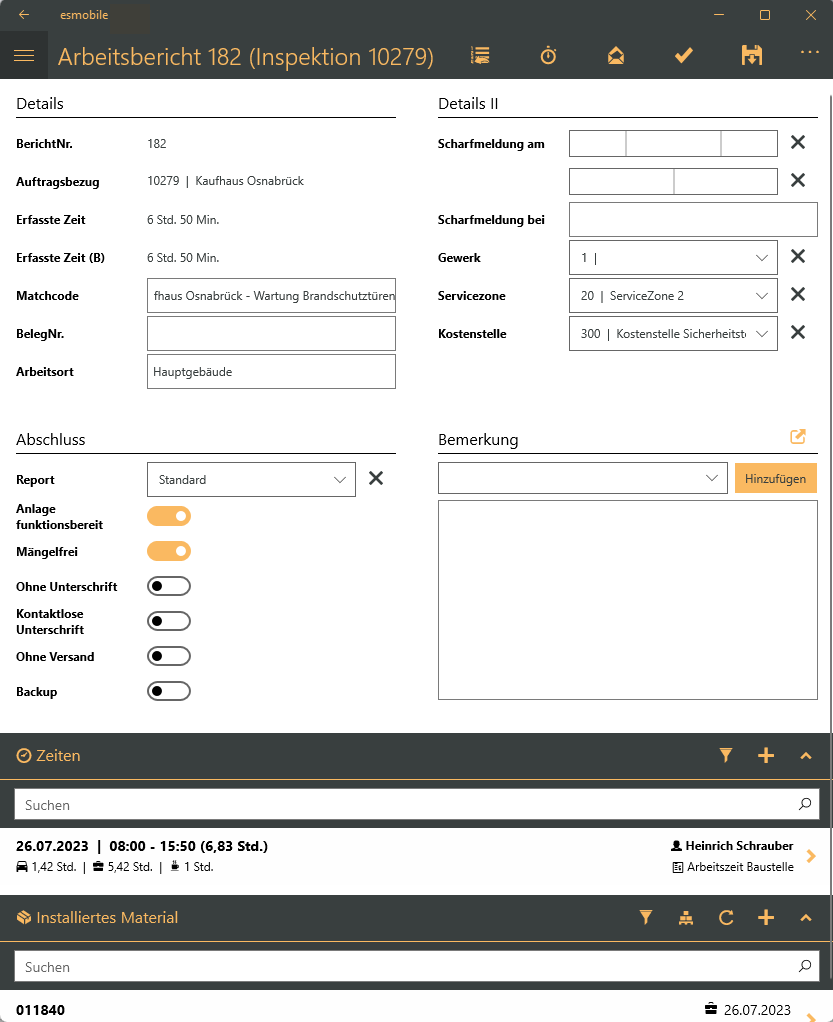The image size is (833, 1022).
Task: Collapse the Zeiten section
Action: 806,755
